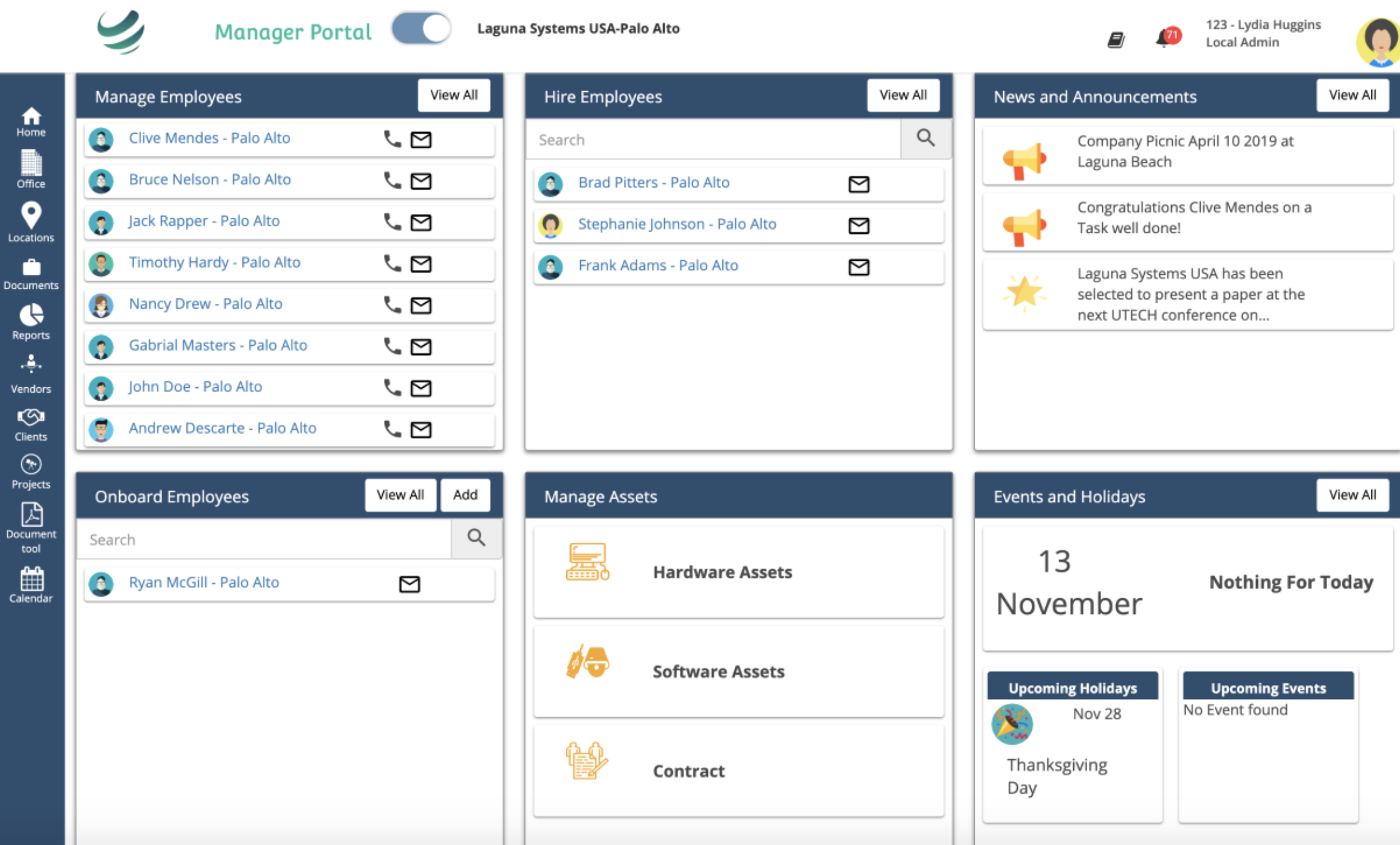Go to Vendors in the sidebar
The image size is (1400, 845).
pyautogui.click(x=31, y=374)
